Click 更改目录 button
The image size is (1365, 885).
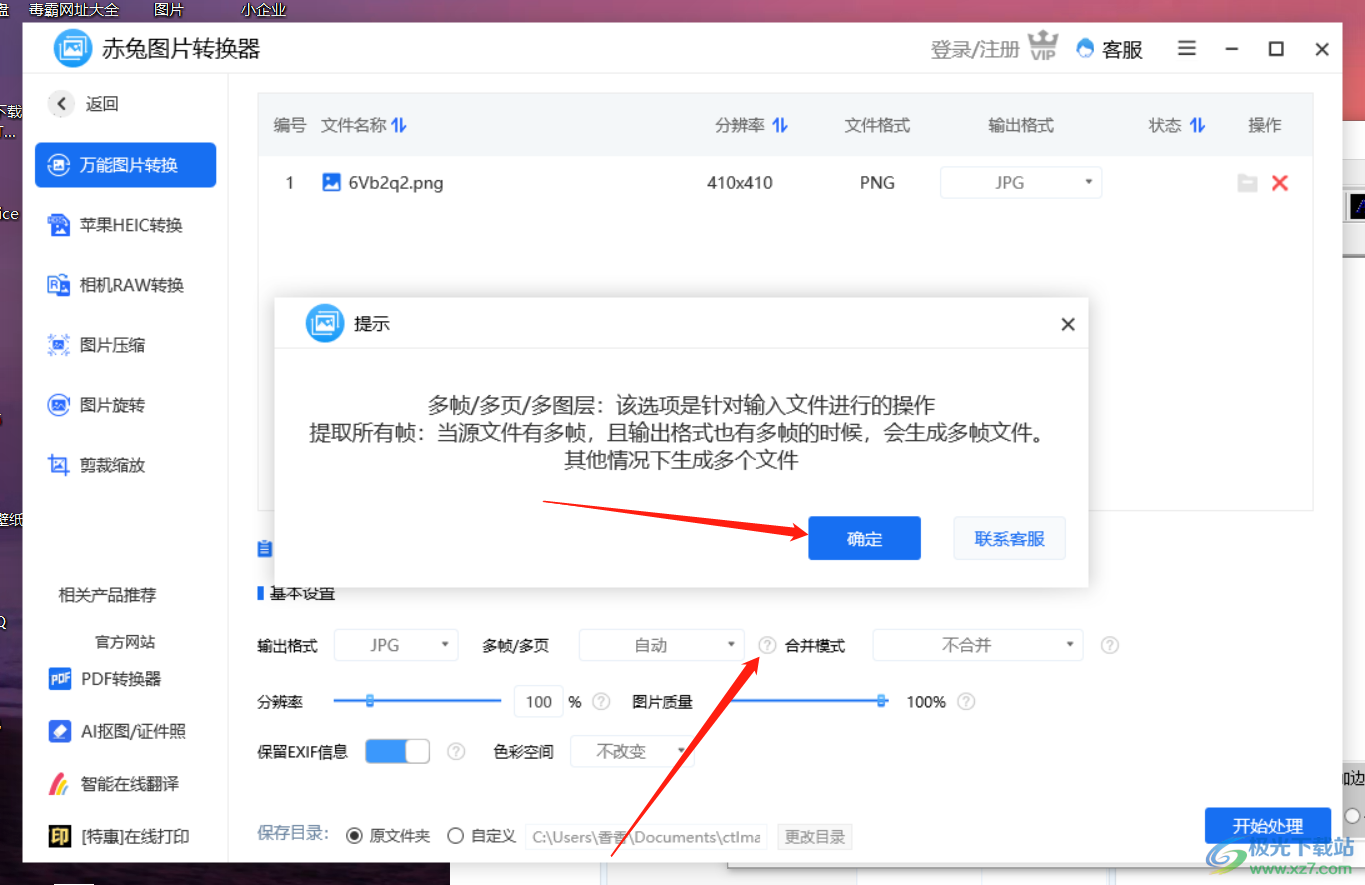[x=815, y=836]
